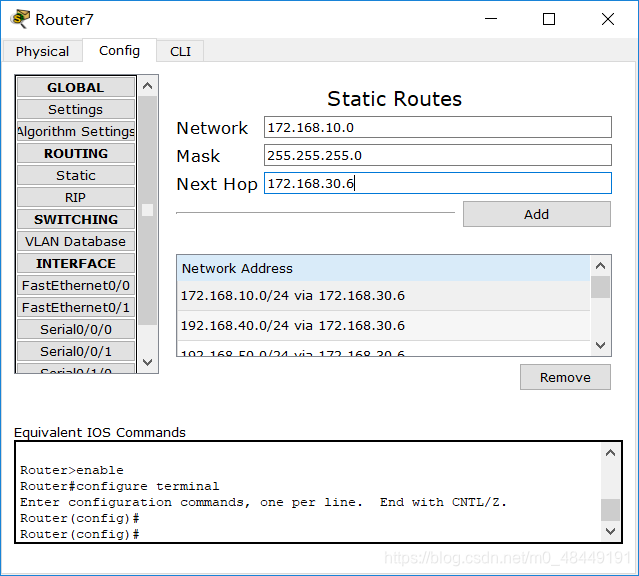Click the GLOBAL section button
This screenshot has height=576, width=639.
pyautogui.click(x=76, y=87)
